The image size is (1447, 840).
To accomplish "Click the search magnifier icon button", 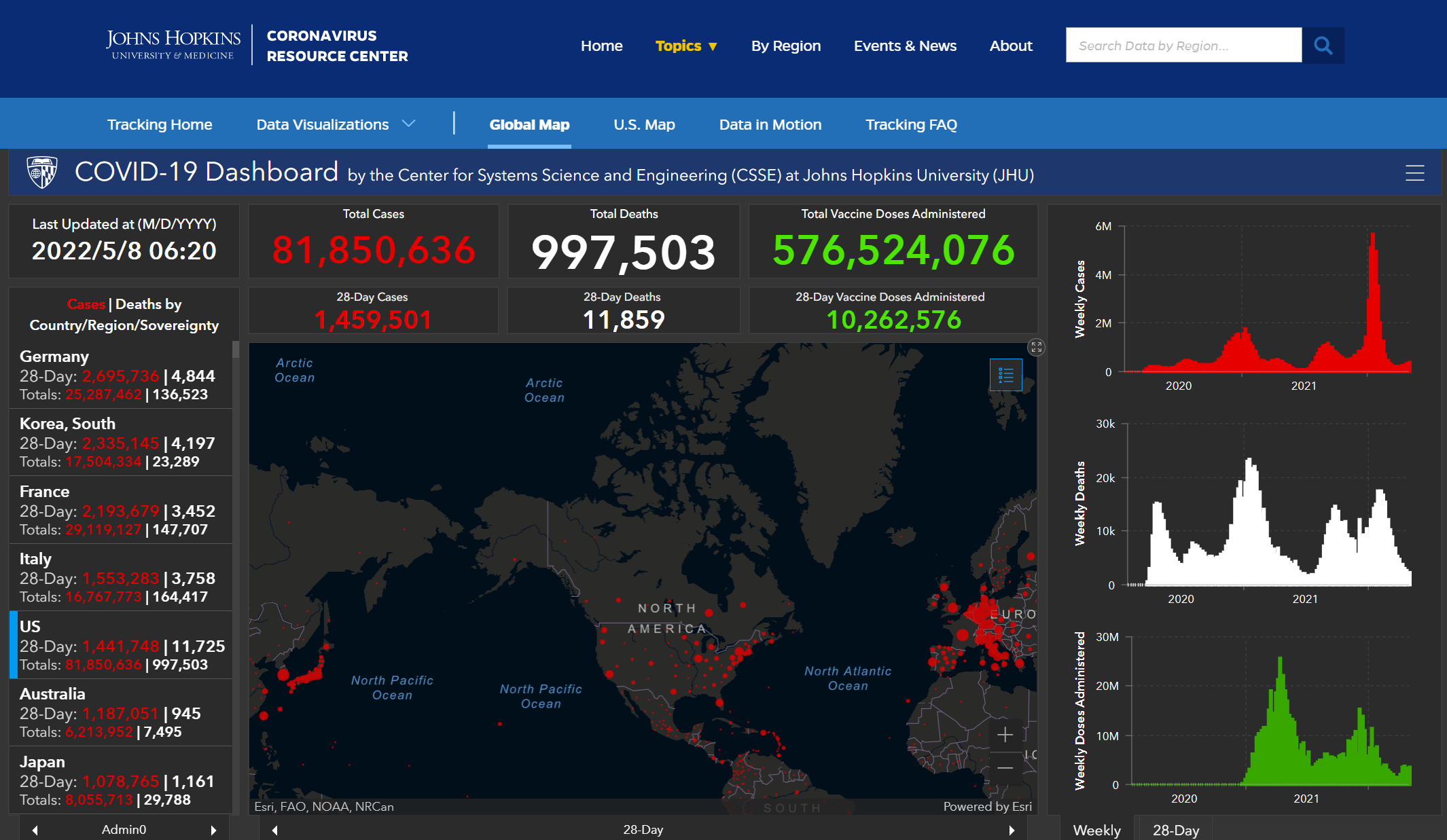I will click(1323, 45).
